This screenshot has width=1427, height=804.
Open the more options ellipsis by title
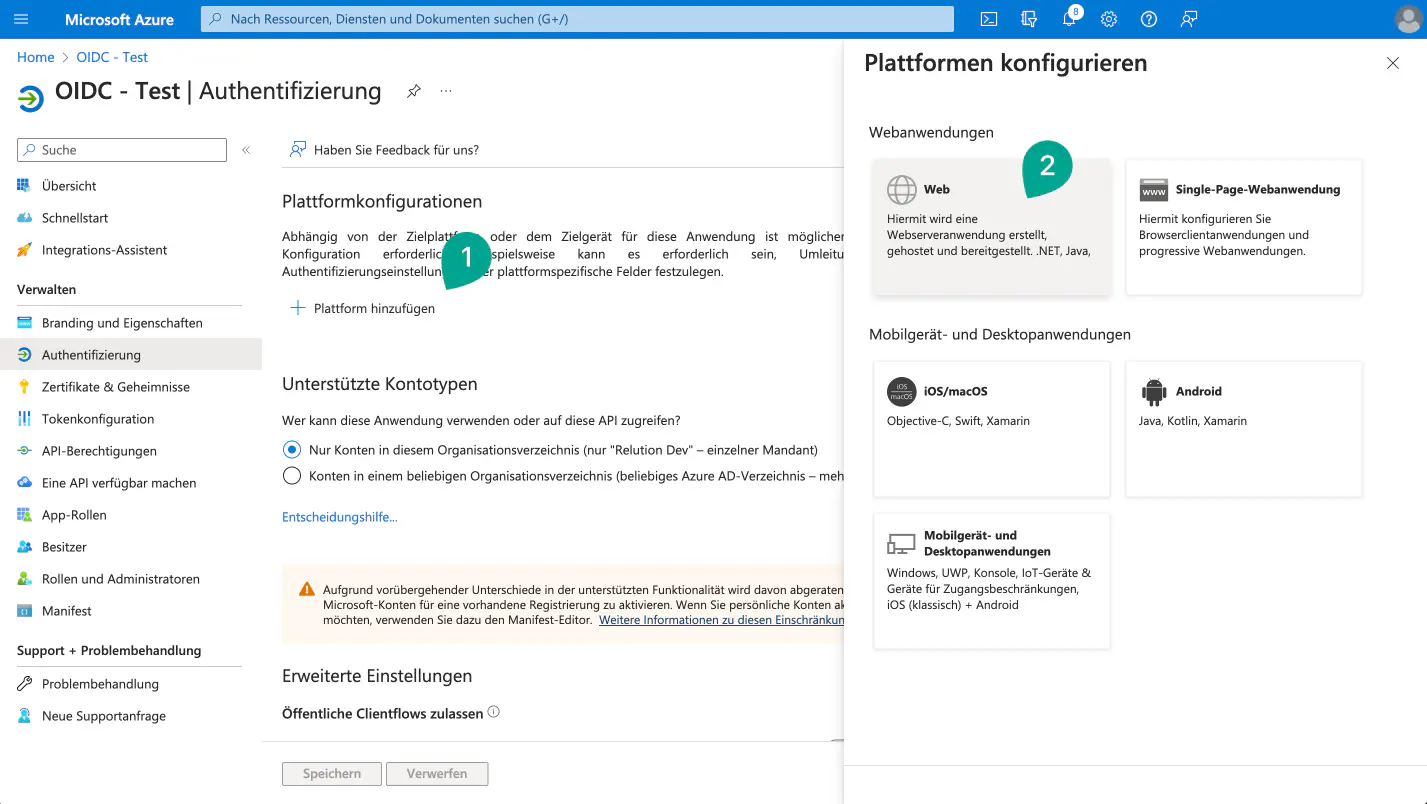point(446,91)
